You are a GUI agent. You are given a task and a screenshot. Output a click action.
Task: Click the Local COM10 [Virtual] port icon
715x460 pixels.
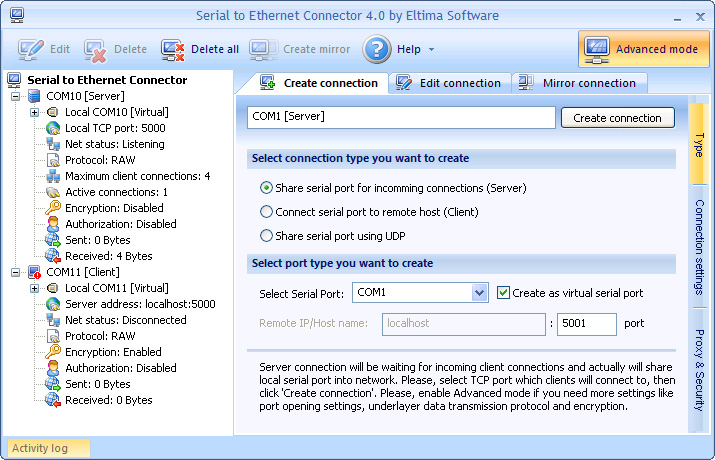53,112
